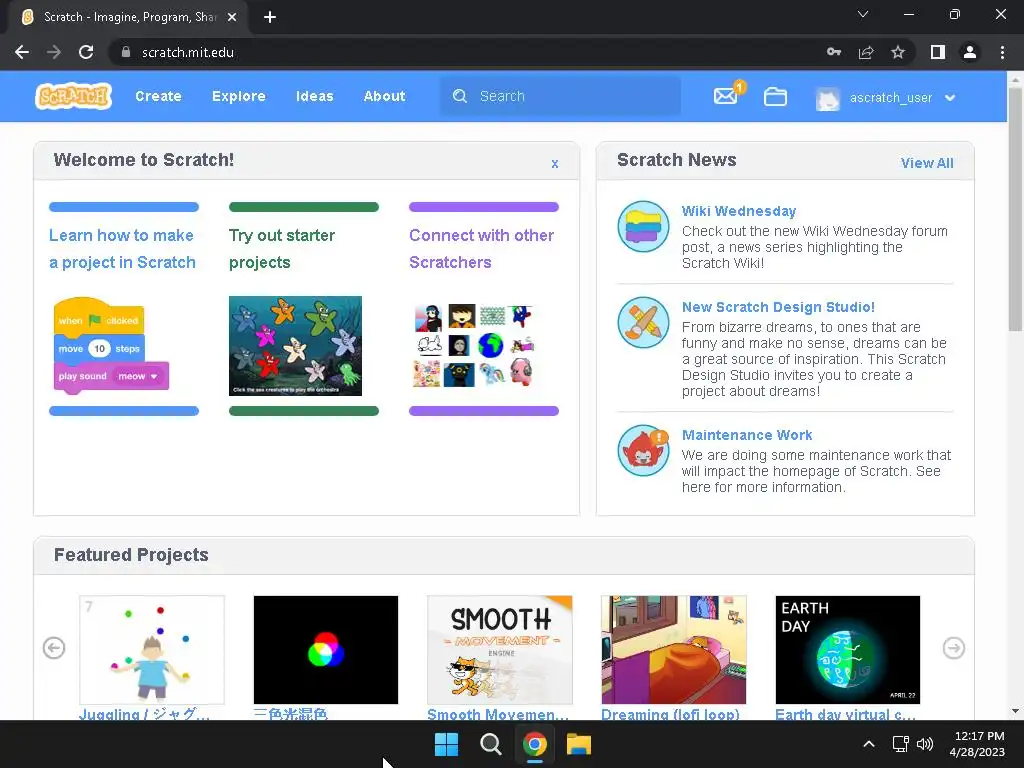Bookmark this page with star icon
The image size is (1024, 768).
tap(898, 52)
